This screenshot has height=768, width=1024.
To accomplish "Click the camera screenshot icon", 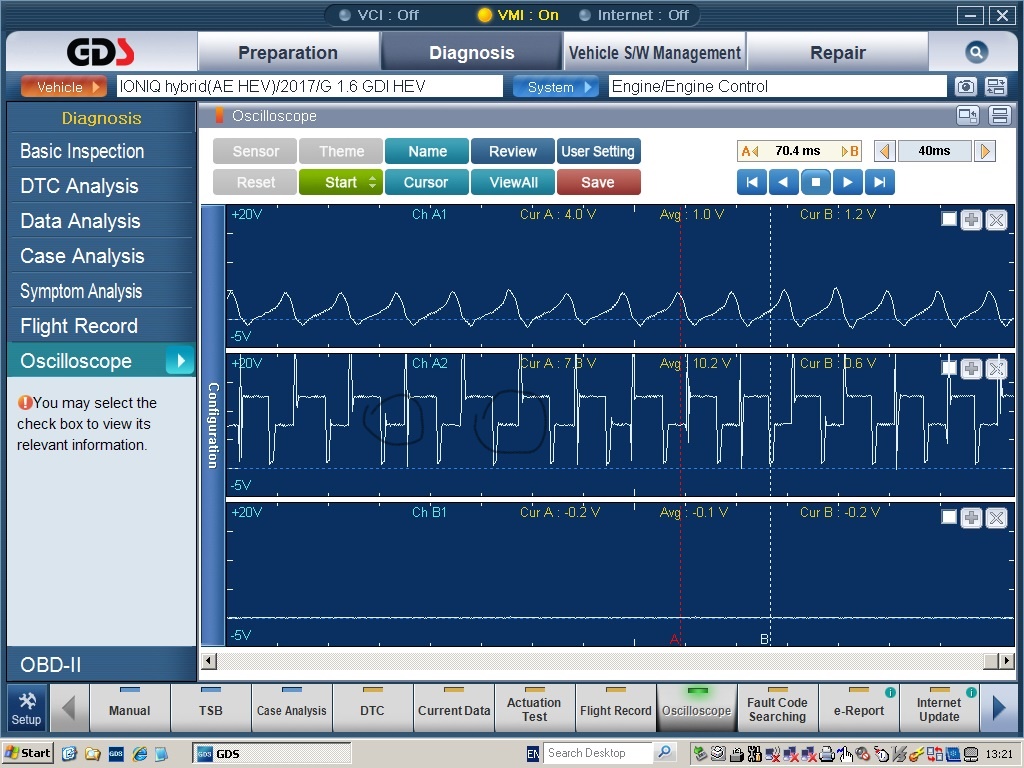I will [965, 87].
